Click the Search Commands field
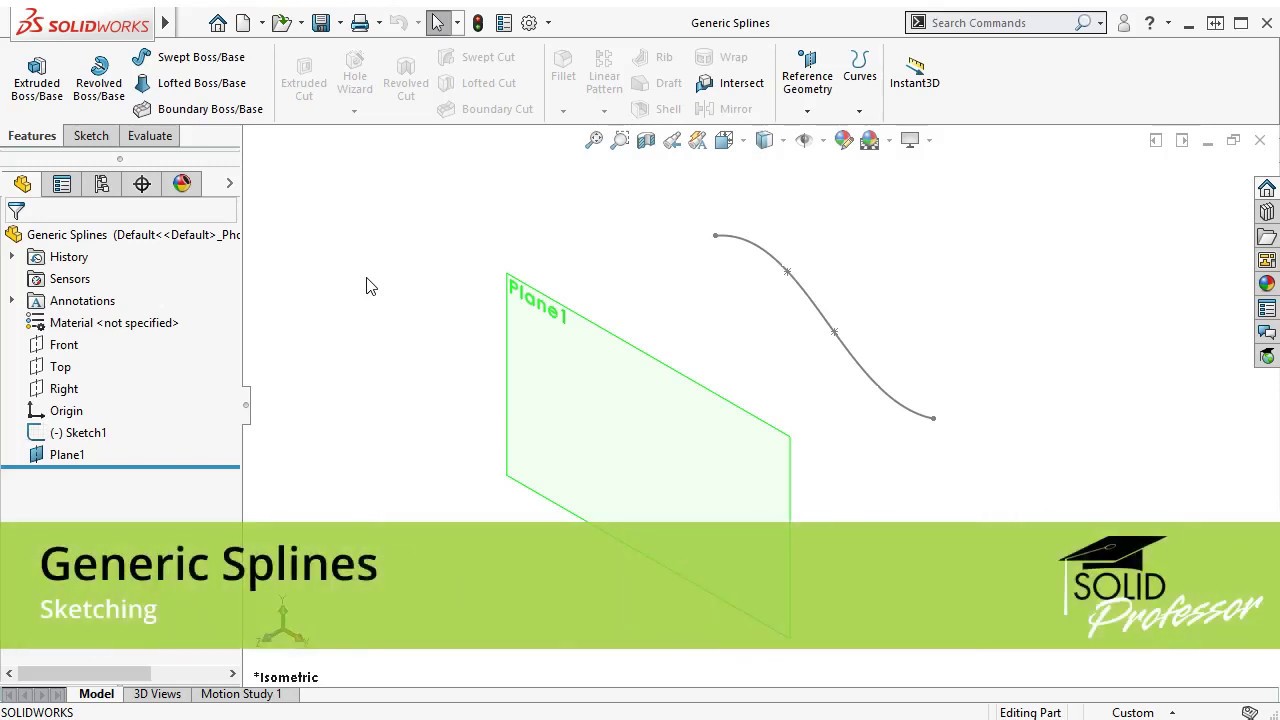The width and height of the screenshot is (1280, 720). [1004, 22]
